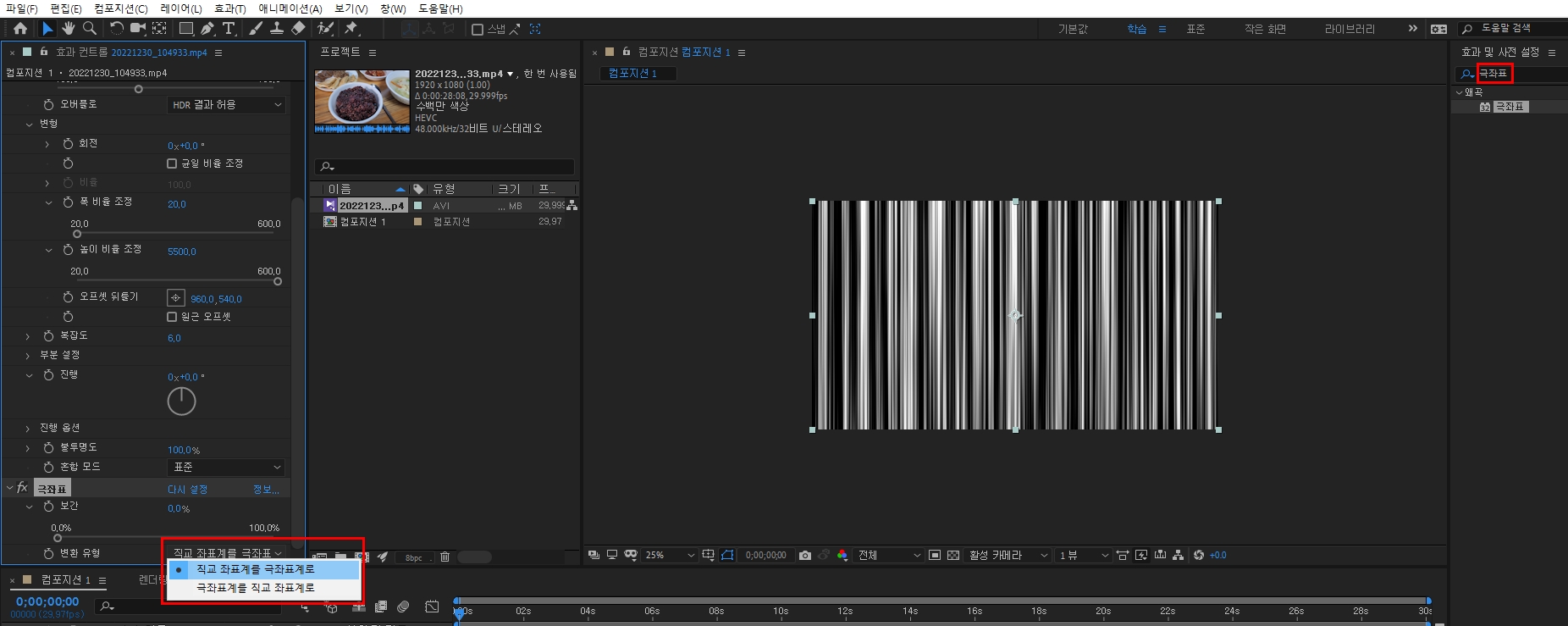Click 다시 설정 reset link for 극좌표

pos(187,490)
